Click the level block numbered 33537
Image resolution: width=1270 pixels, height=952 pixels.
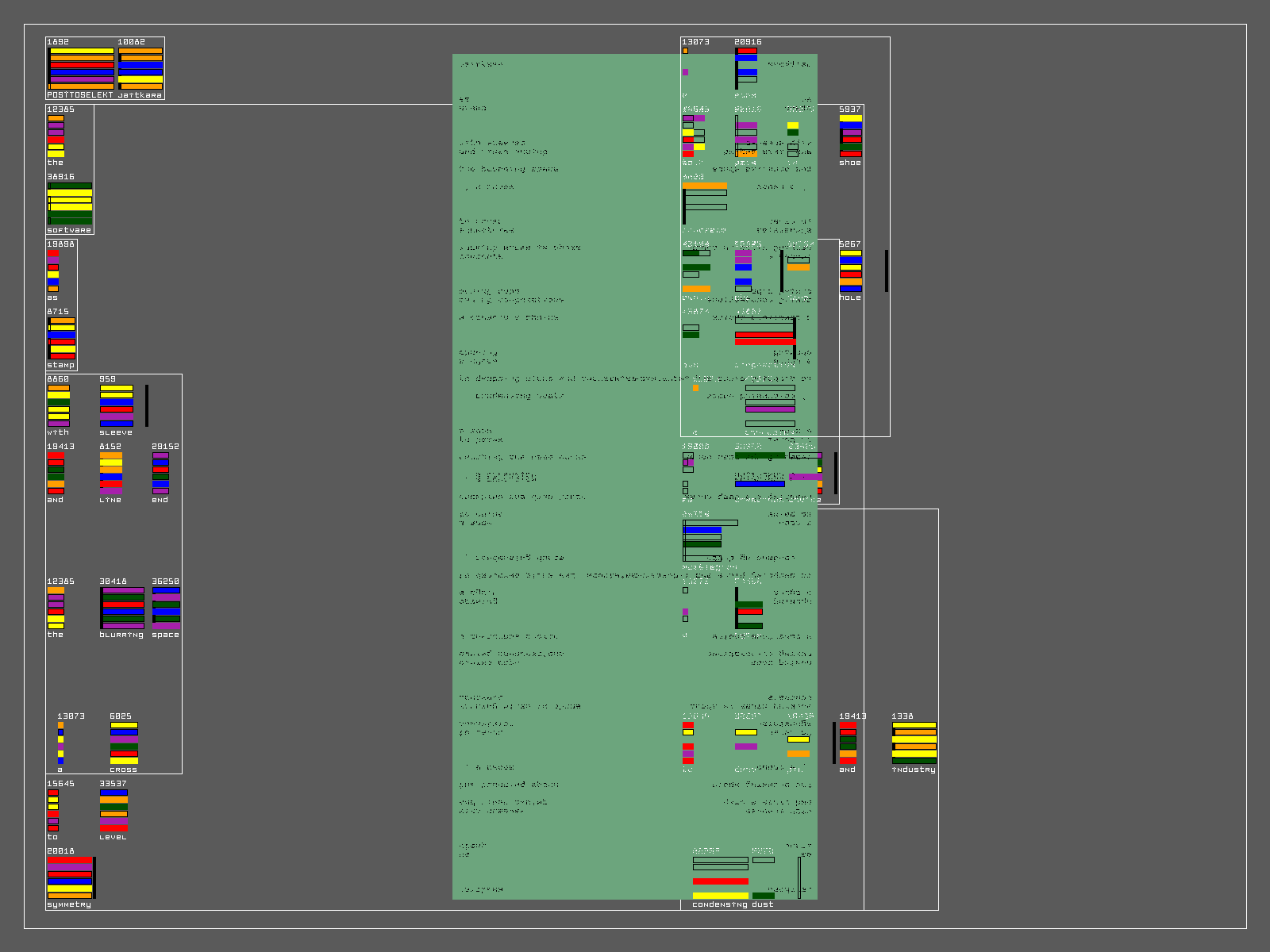coord(114,811)
